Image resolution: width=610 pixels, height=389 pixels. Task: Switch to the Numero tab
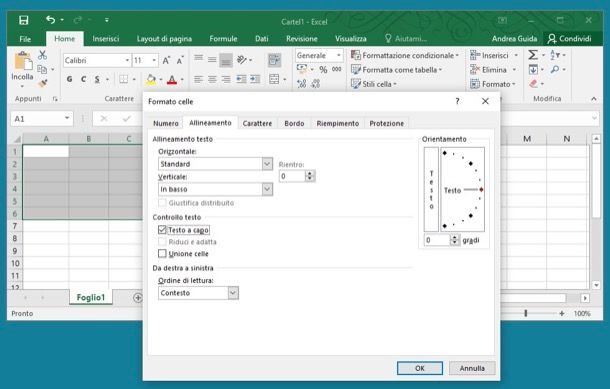(165, 123)
